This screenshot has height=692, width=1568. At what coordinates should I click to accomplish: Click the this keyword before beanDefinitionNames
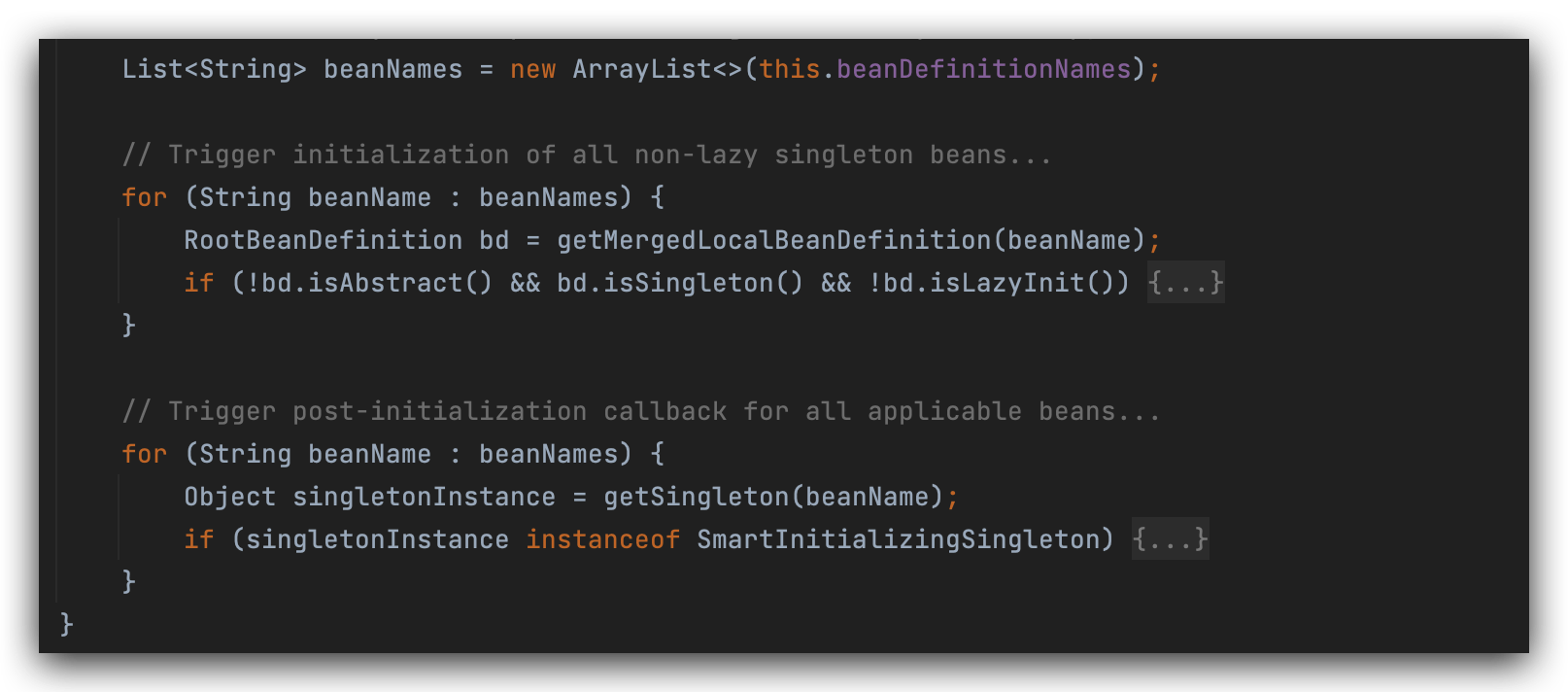point(789,70)
